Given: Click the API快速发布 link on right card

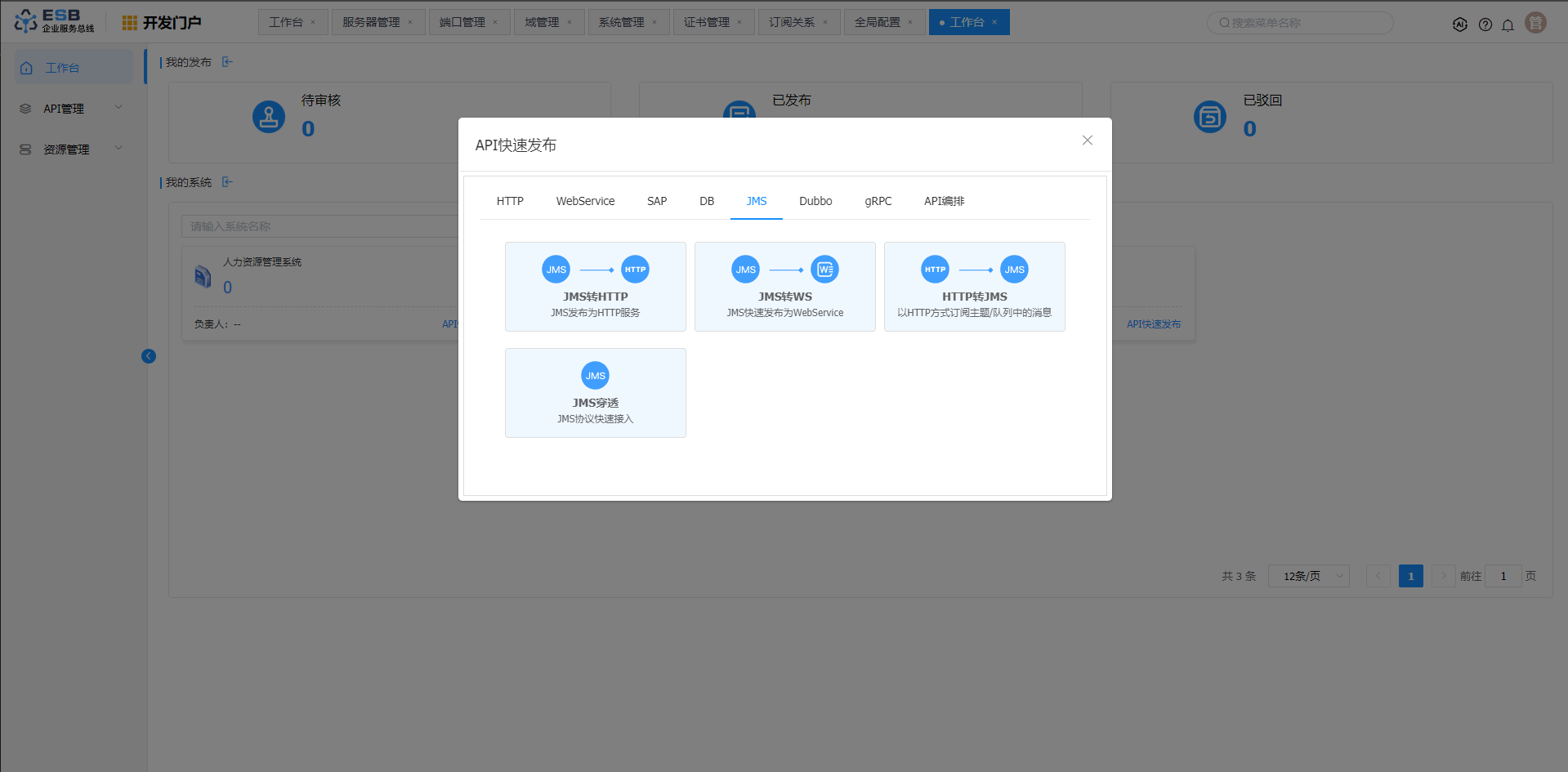Looking at the screenshot, I should click(x=1153, y=324).
